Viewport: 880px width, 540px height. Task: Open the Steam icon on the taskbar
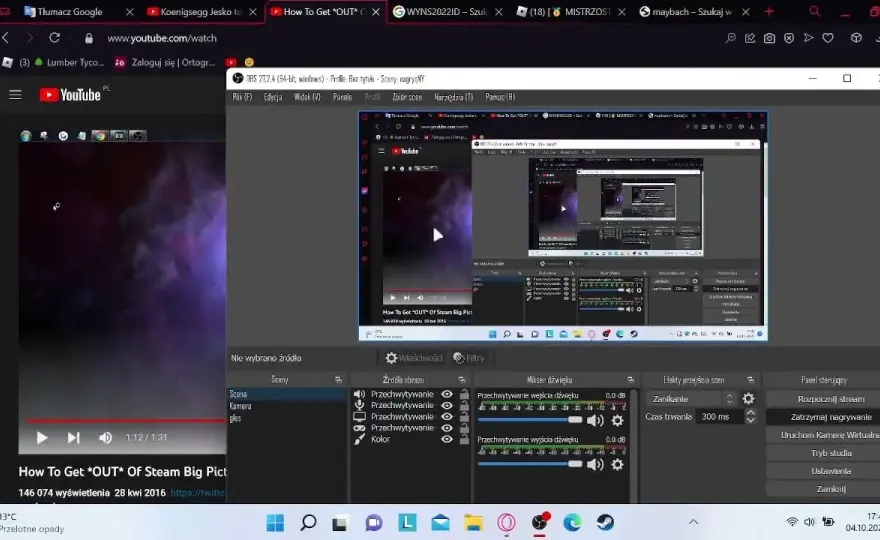coord(605,523)
